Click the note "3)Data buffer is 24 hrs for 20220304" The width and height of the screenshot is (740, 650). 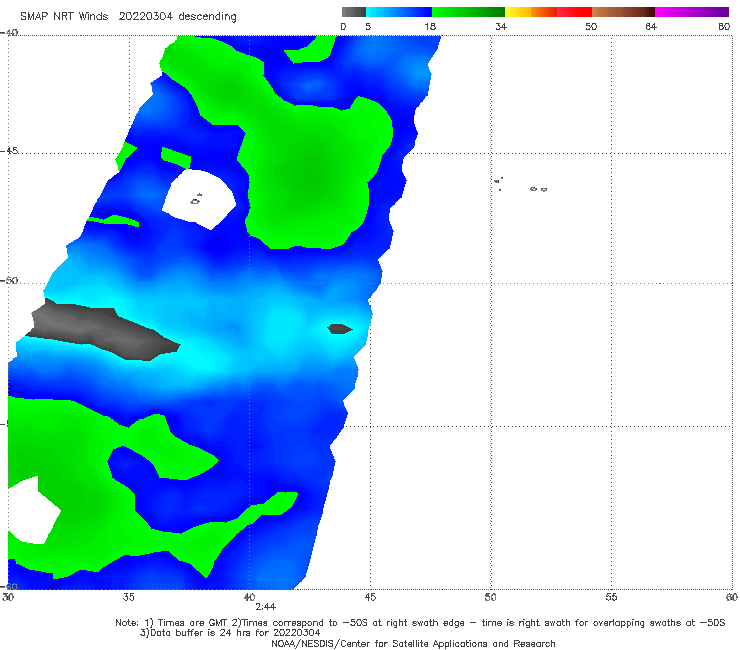(x=230, y=633)
